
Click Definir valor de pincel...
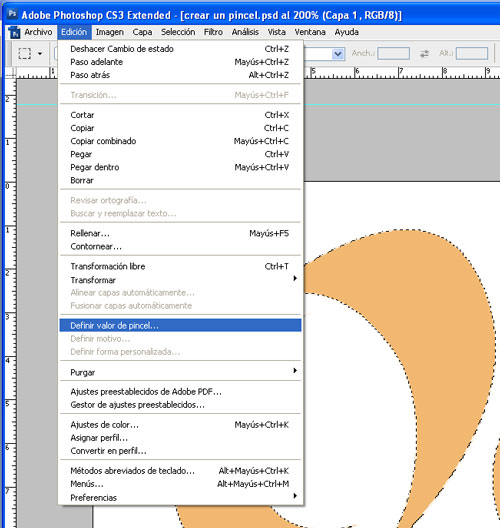180,326
